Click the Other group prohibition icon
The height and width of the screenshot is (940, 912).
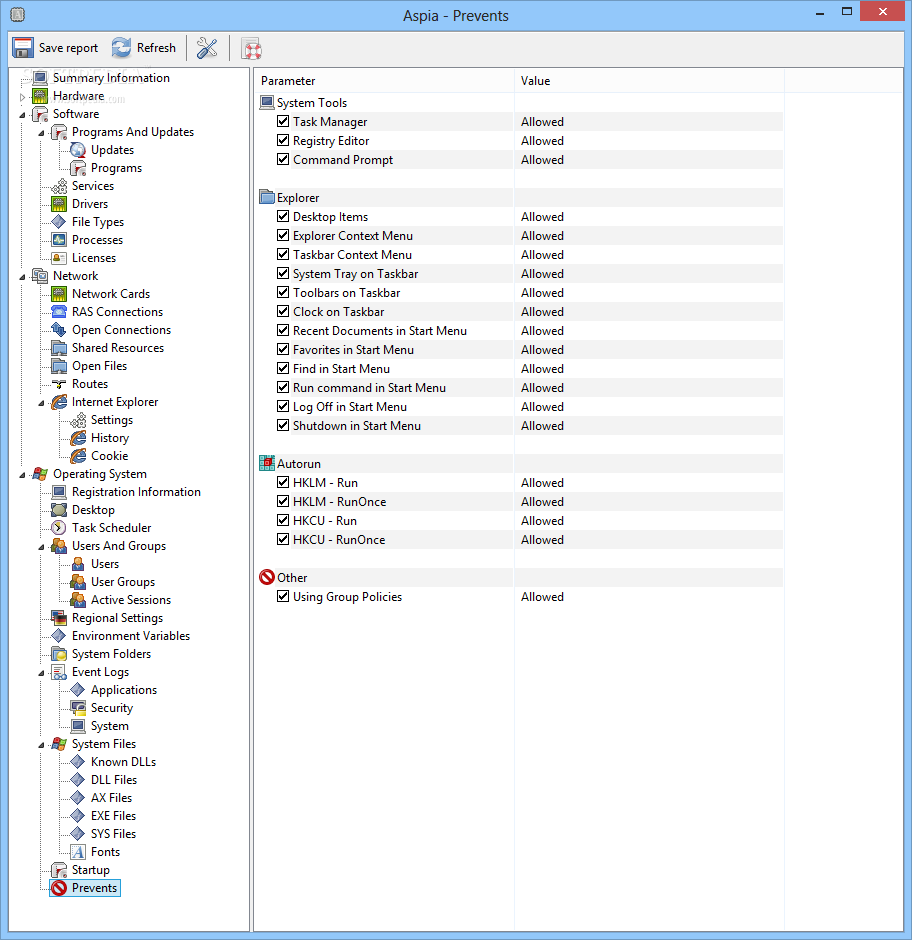267,577
